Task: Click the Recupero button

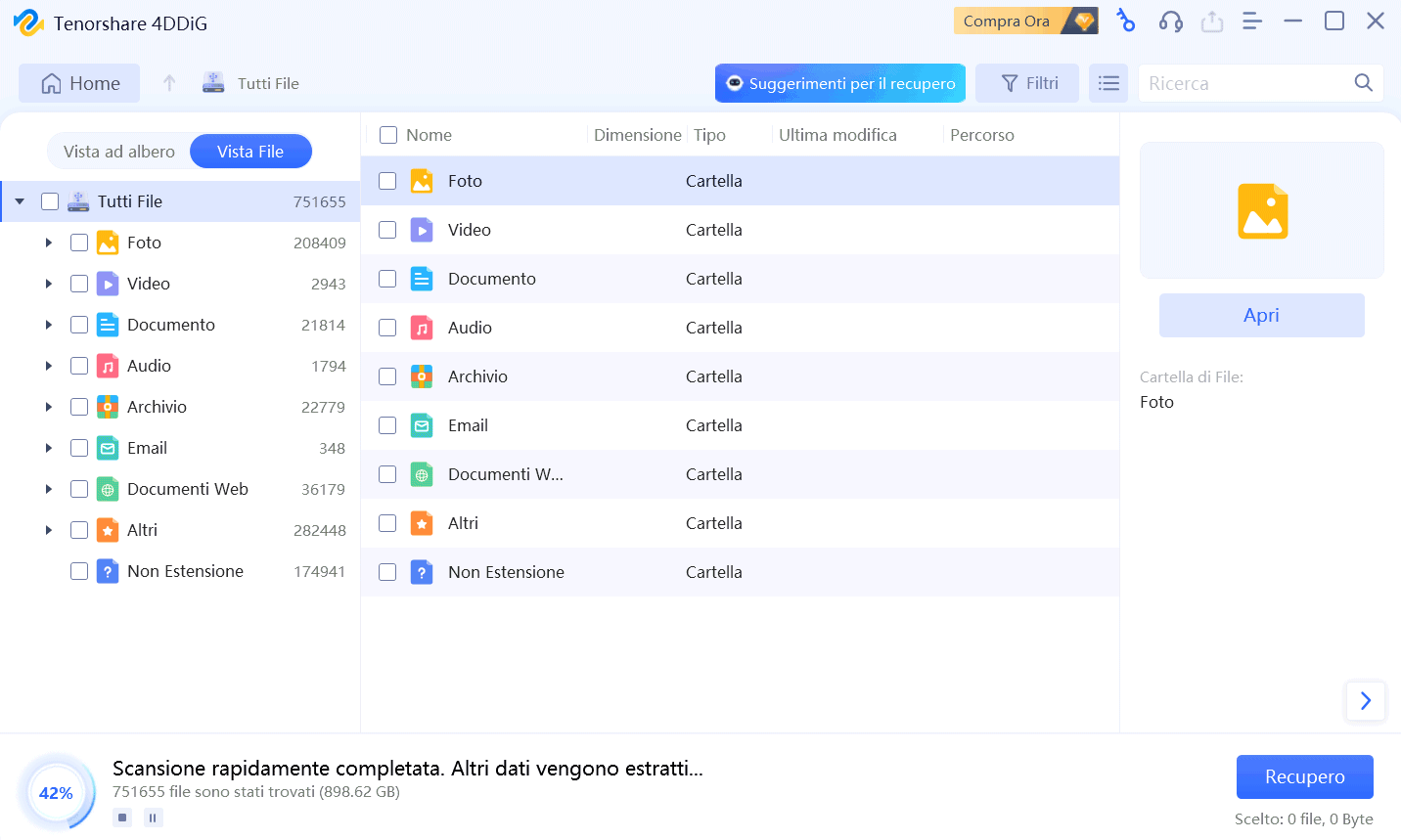Action: click(1304, 776)
